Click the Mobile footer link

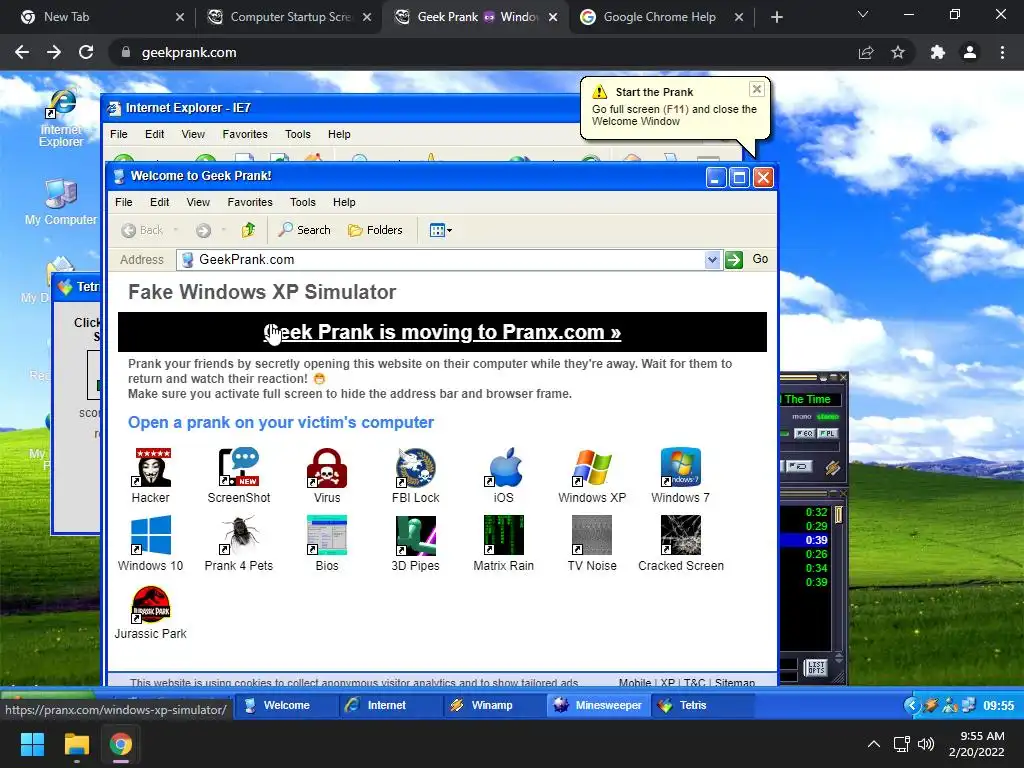click(x=635, y=682)
